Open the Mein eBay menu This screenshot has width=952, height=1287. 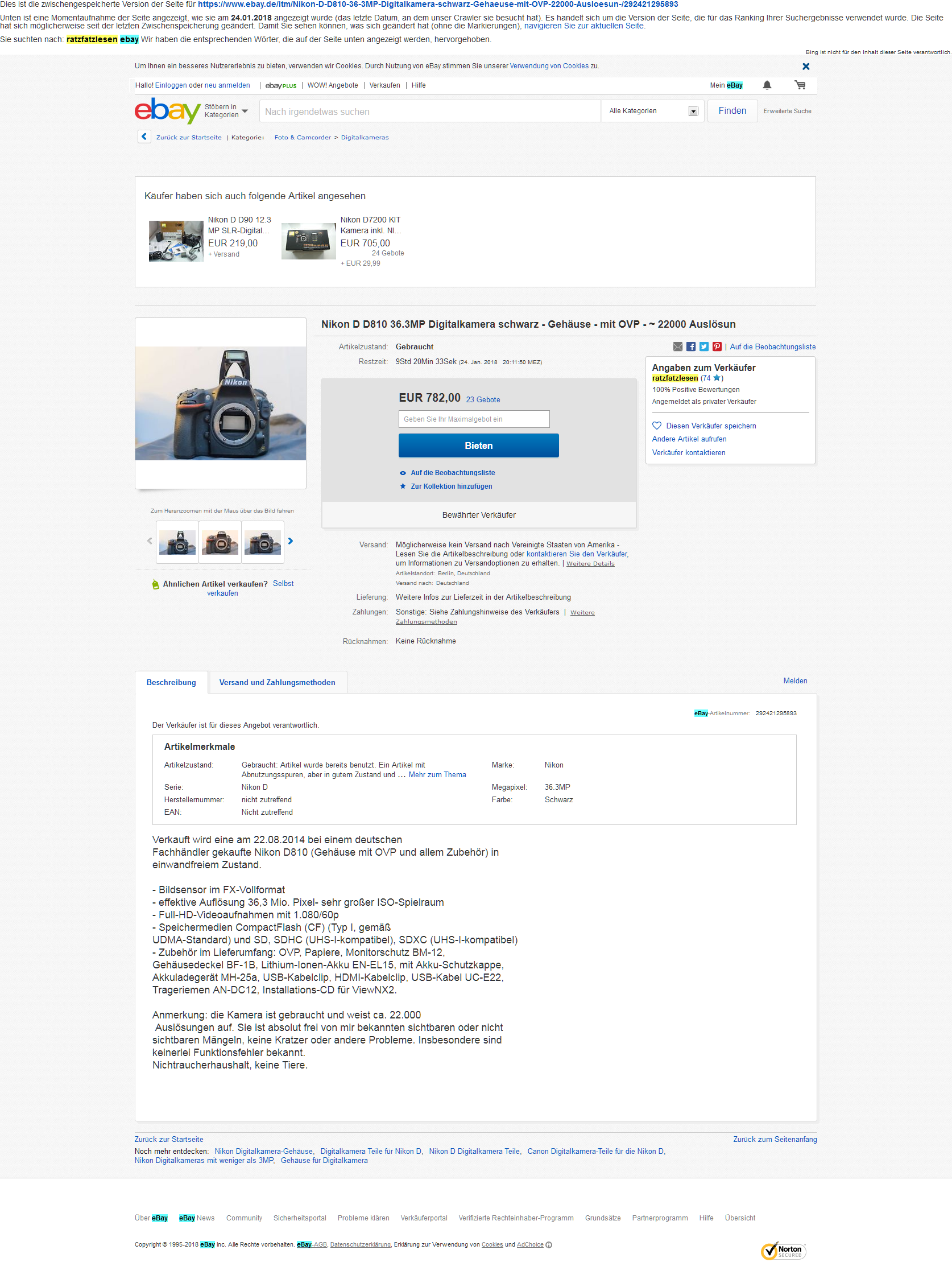tap(726, 85)
